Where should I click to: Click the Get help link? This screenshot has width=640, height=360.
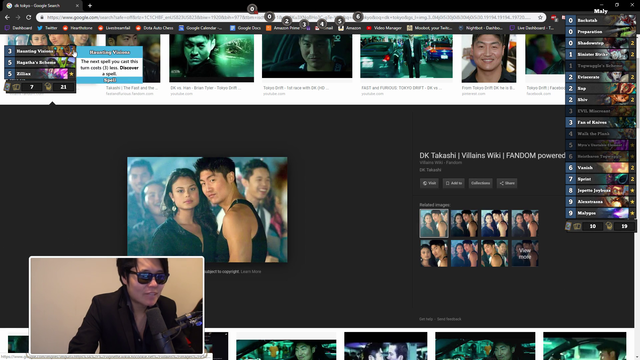click(x=426, y=319)
